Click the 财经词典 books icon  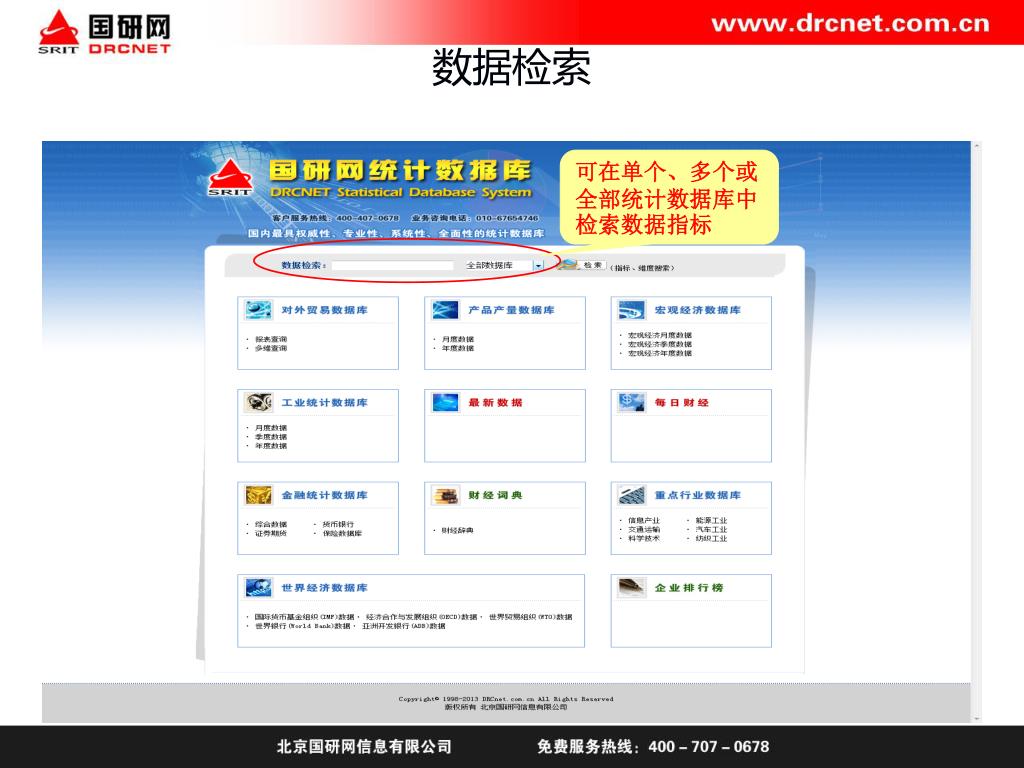click(445, 495)
